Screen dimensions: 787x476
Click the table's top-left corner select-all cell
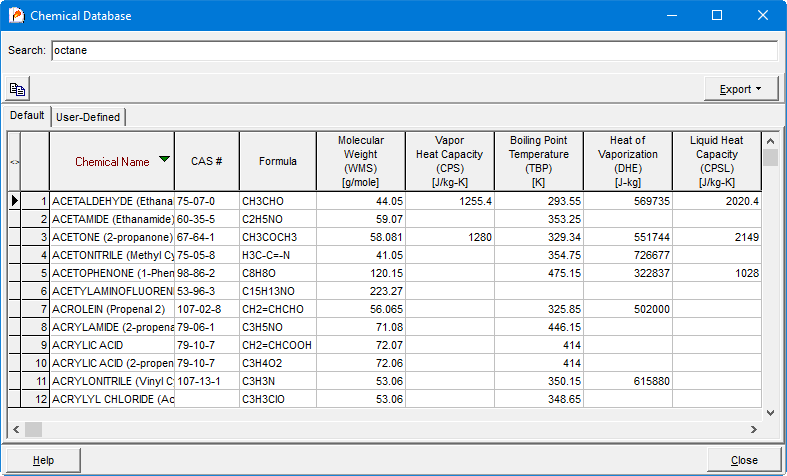click(15, 162)
